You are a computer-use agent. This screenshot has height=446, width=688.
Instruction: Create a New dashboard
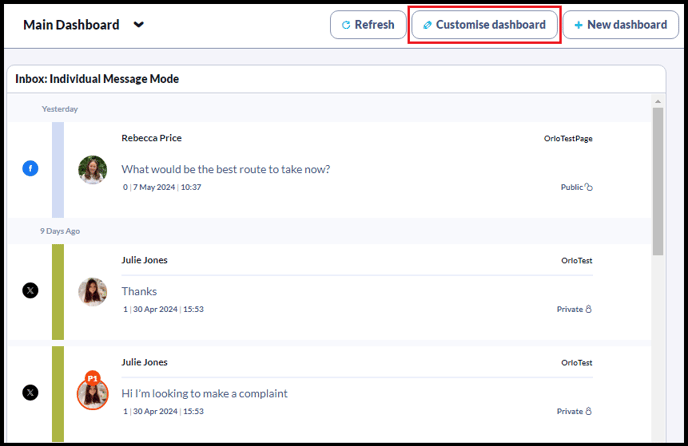(x=620, y=25)
